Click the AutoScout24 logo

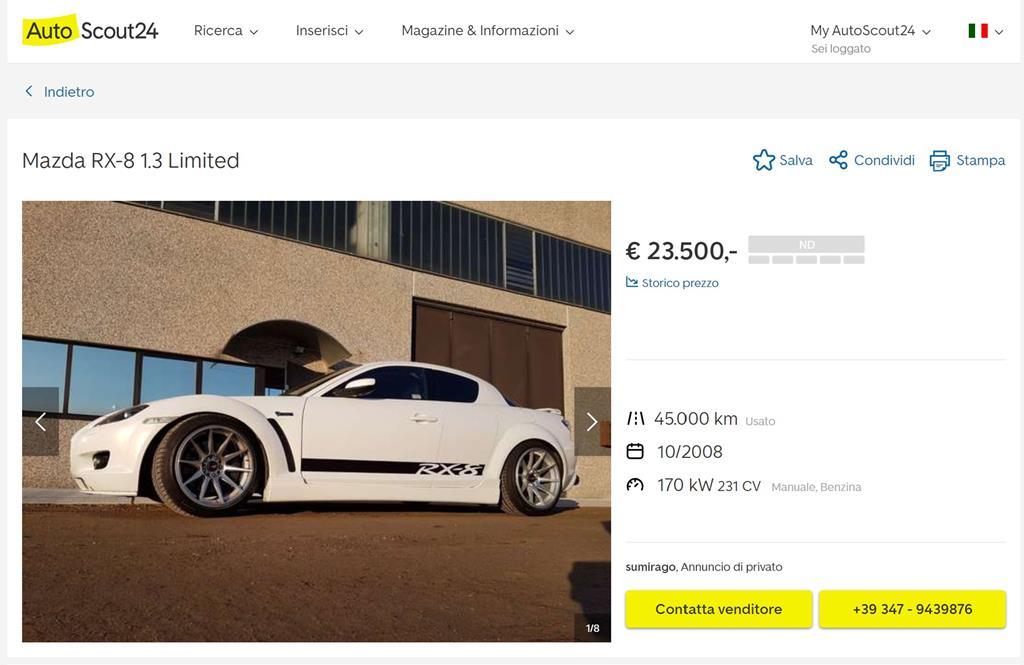[90, 30]
